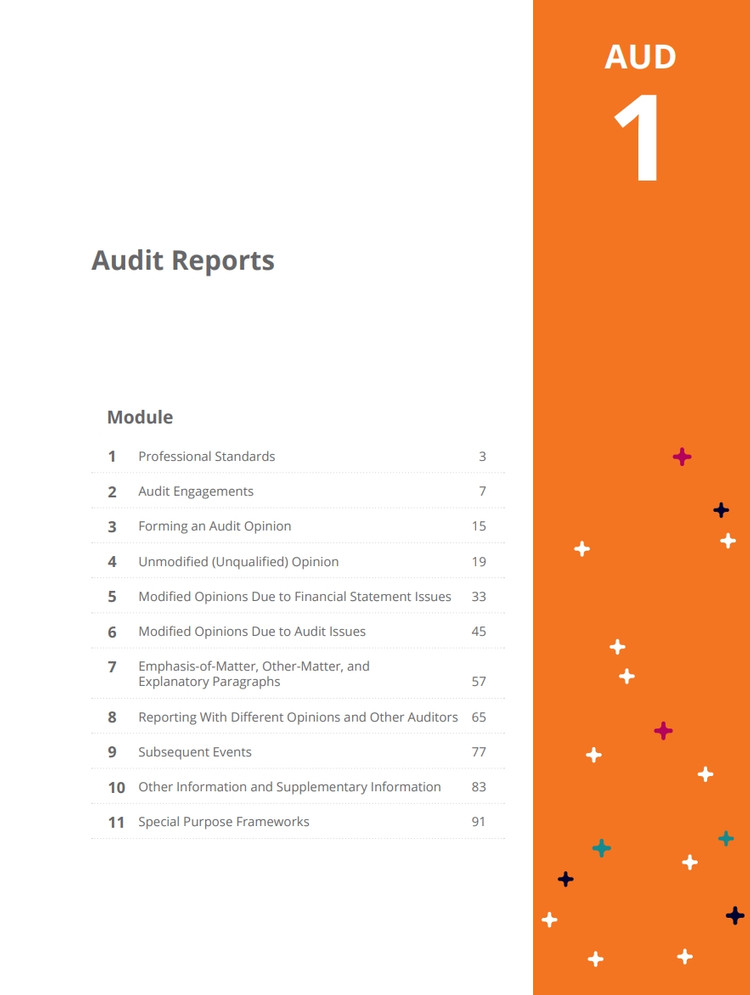
Task: Click the topmost dark navy plus icon
Action: click(x=721, y=510)
